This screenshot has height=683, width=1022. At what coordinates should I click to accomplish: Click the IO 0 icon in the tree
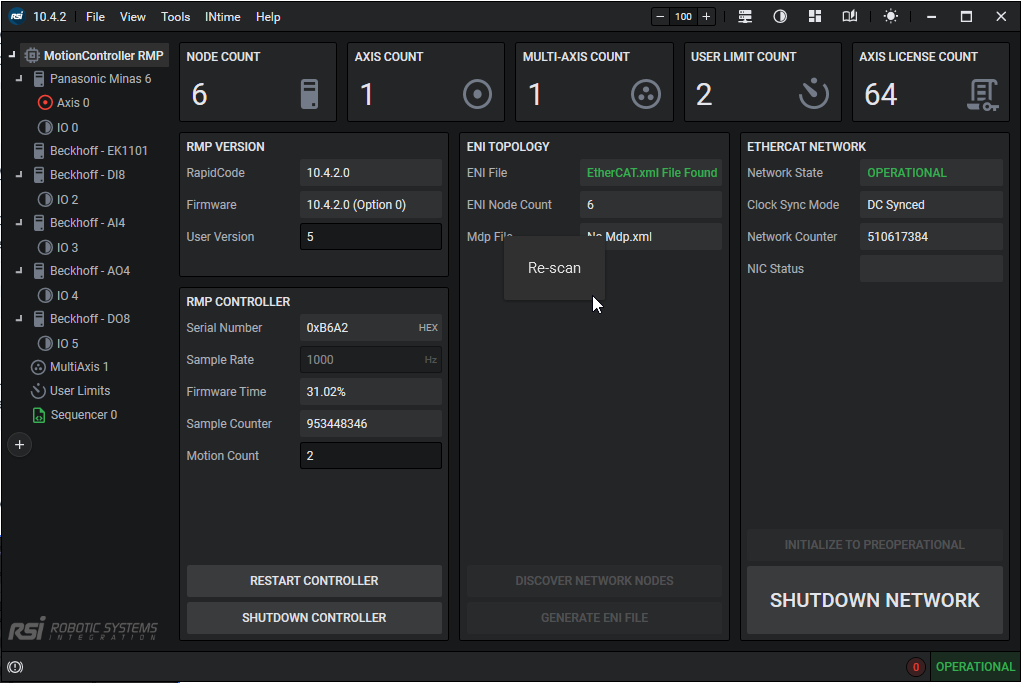45,127
